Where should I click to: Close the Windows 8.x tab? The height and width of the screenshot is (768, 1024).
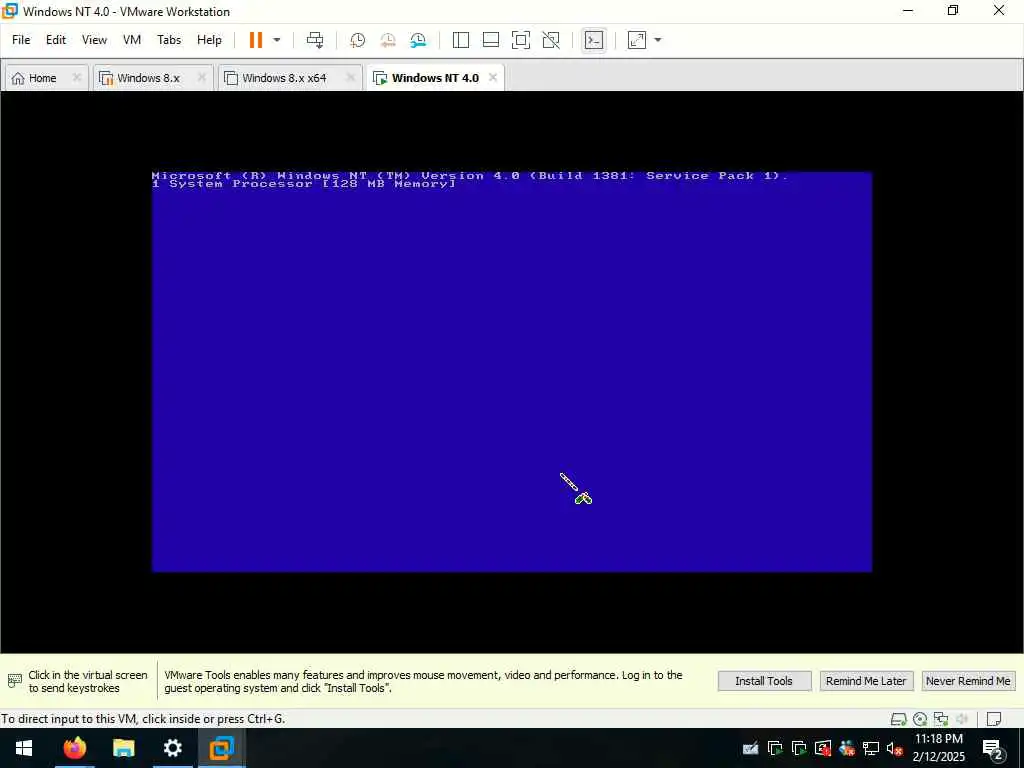click(x=202, y=78)
